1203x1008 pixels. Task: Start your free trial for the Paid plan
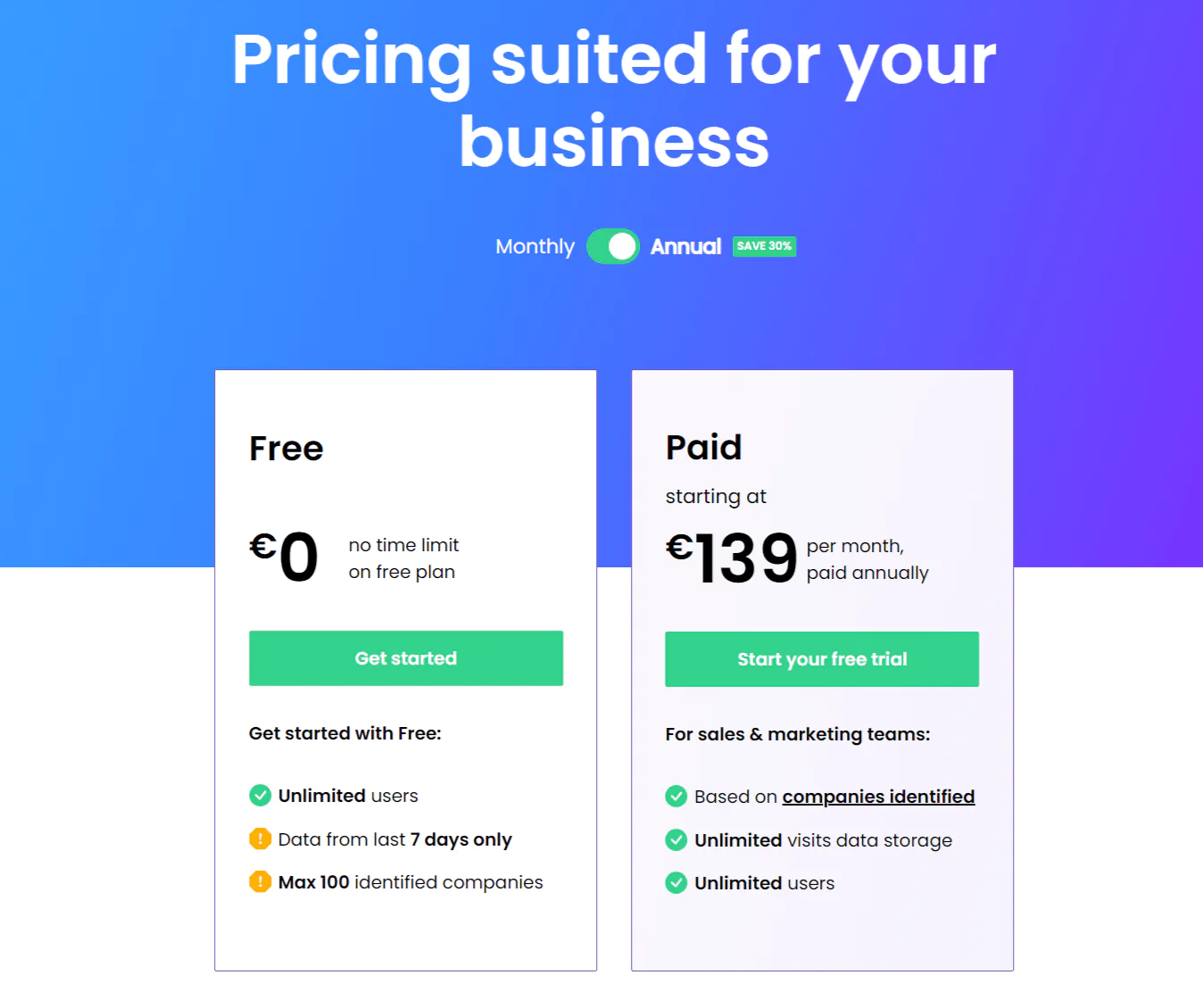tap(821, 659)
